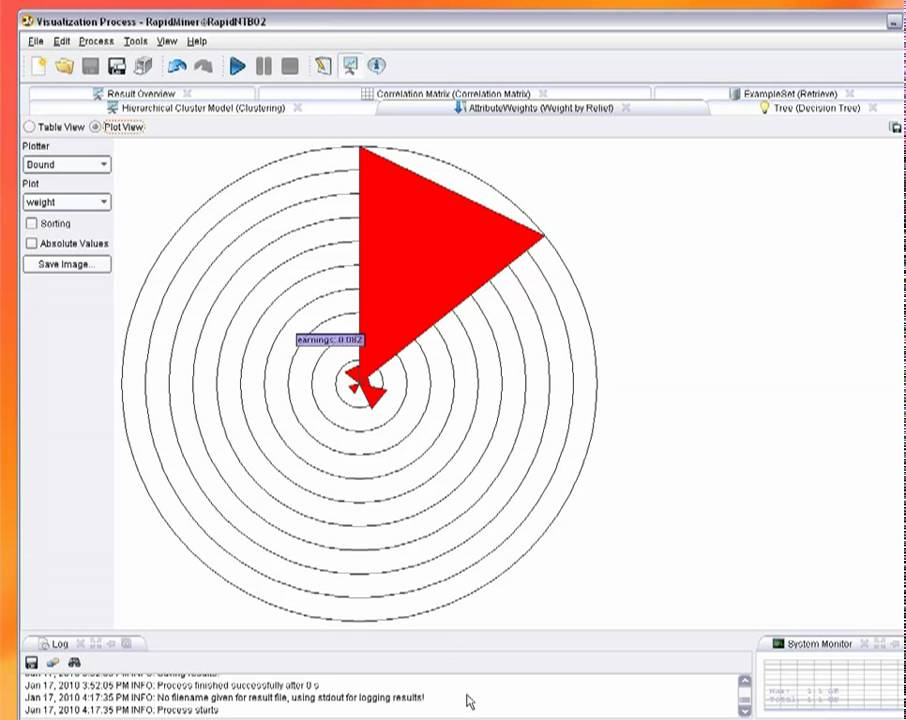
Task: Open the Process menu
Action: click(x=96, y=42)
